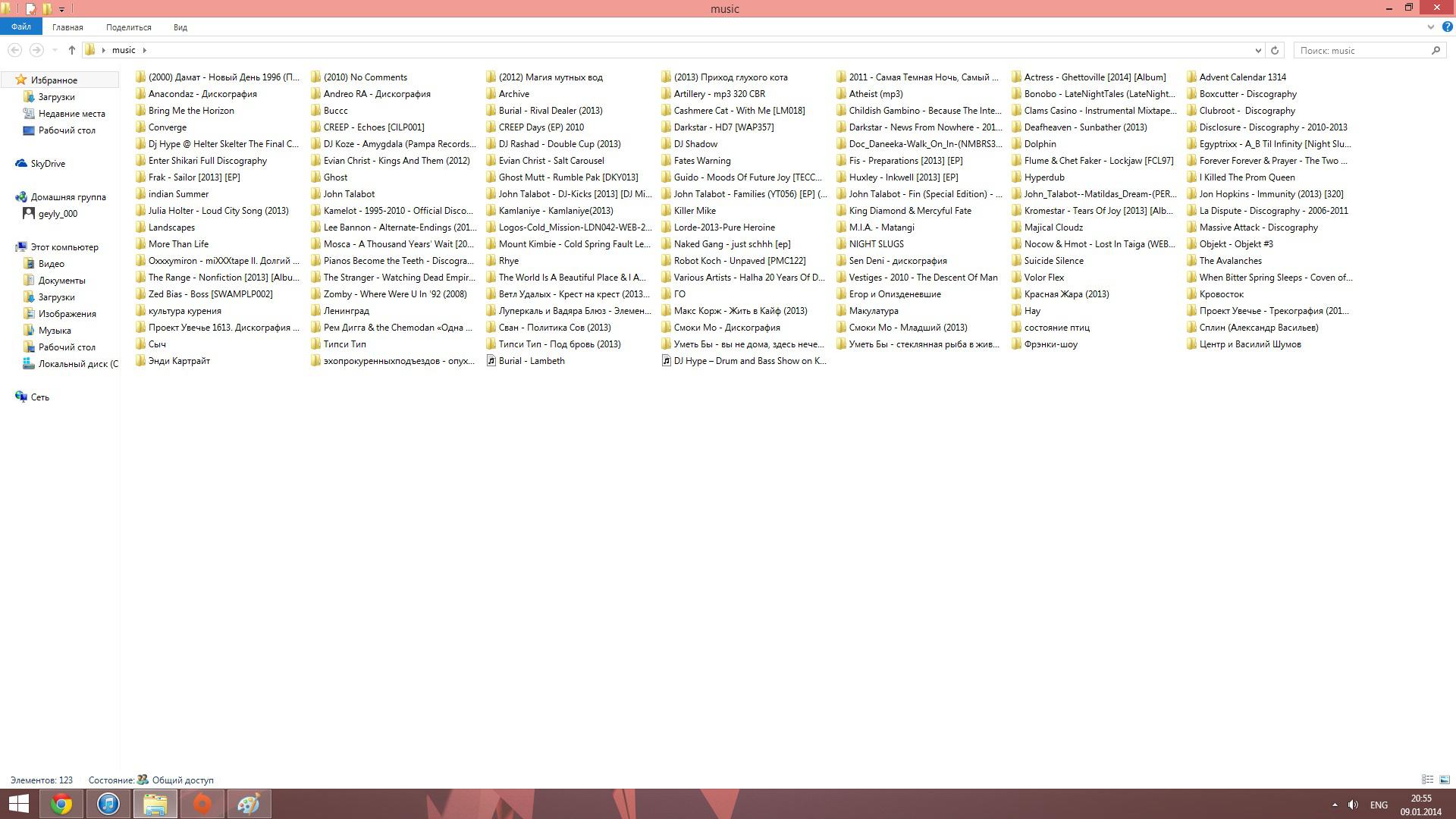
Task: Show hidden tray icons arrow
Action: point(1335,805)
